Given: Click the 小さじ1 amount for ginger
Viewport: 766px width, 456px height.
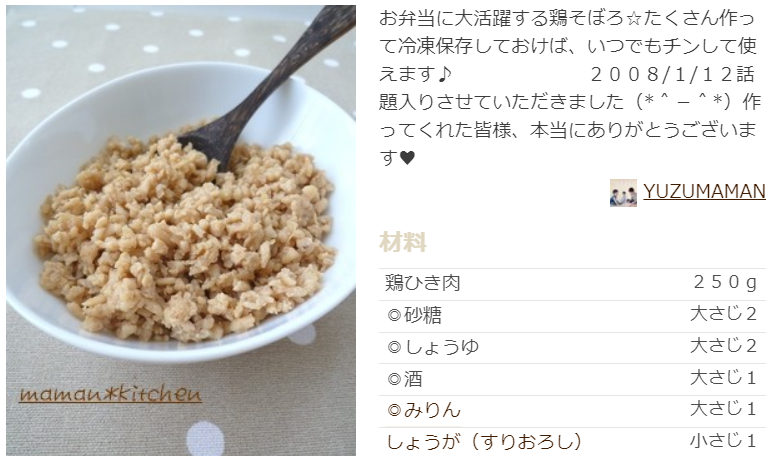Looking at the screenshot, I should tap(723, 441).
